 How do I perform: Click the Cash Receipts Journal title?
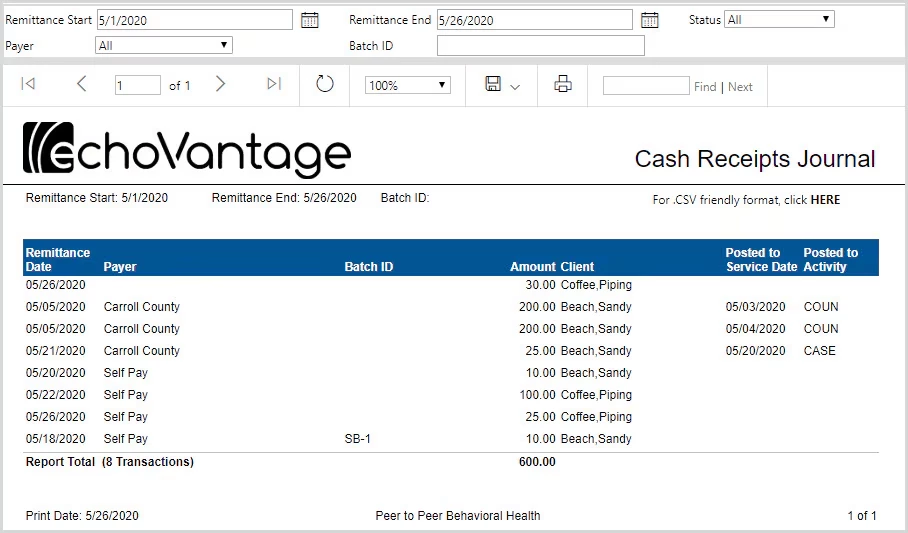click(755, 159)
